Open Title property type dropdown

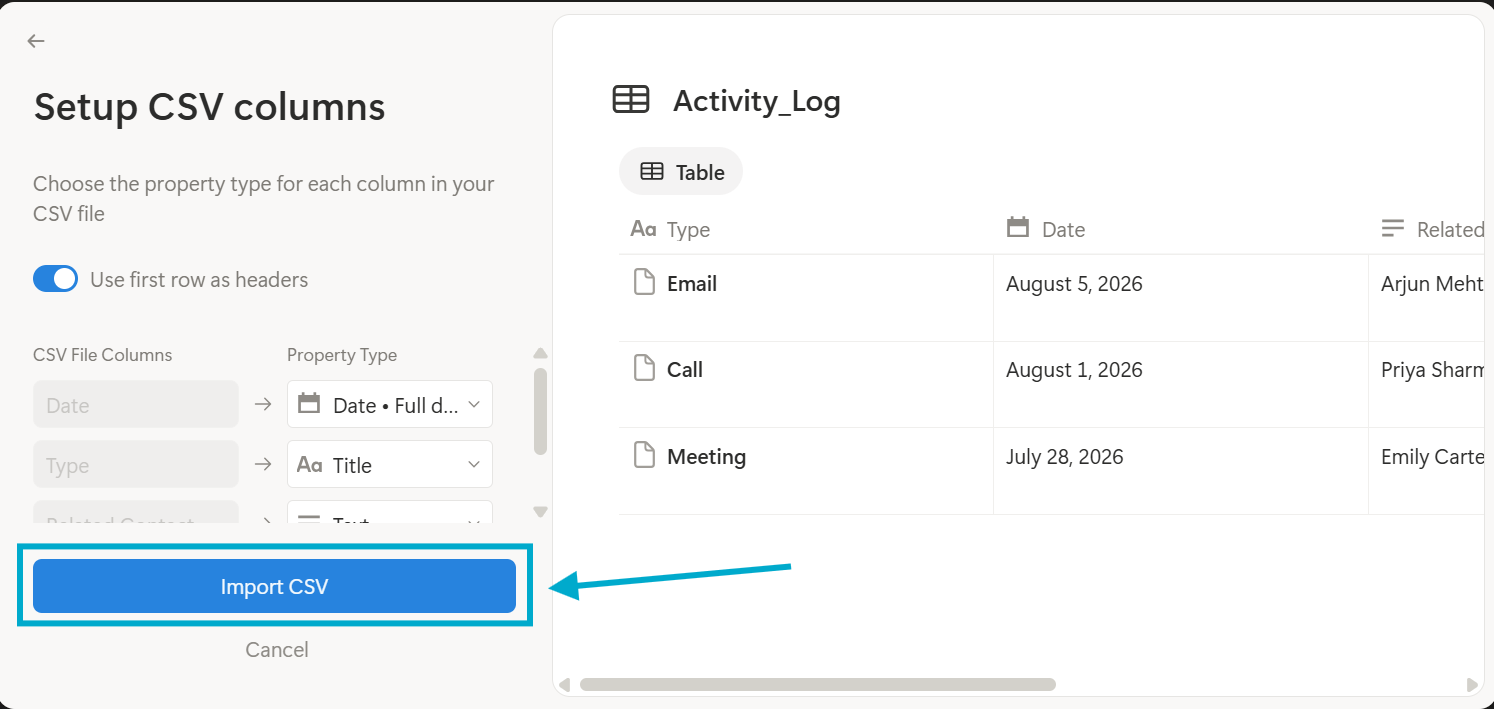[x=390, y=464]
